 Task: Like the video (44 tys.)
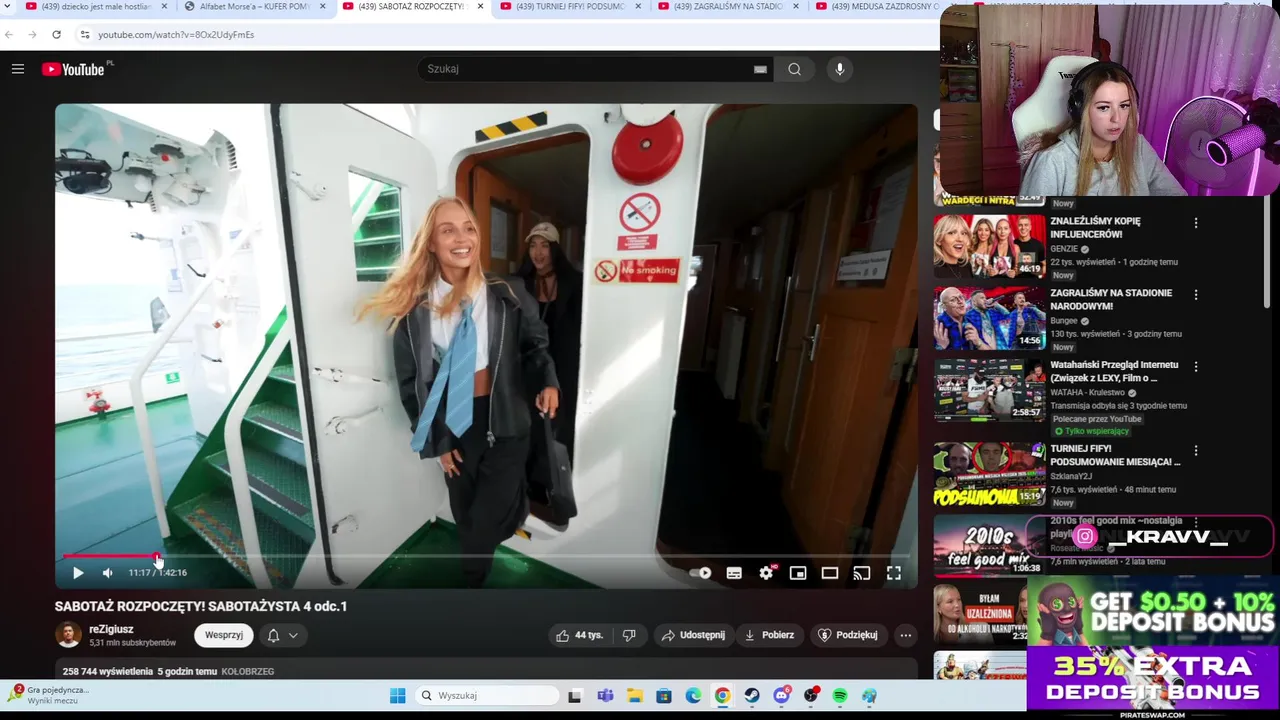pyautogui.click(x=580, y=635)
